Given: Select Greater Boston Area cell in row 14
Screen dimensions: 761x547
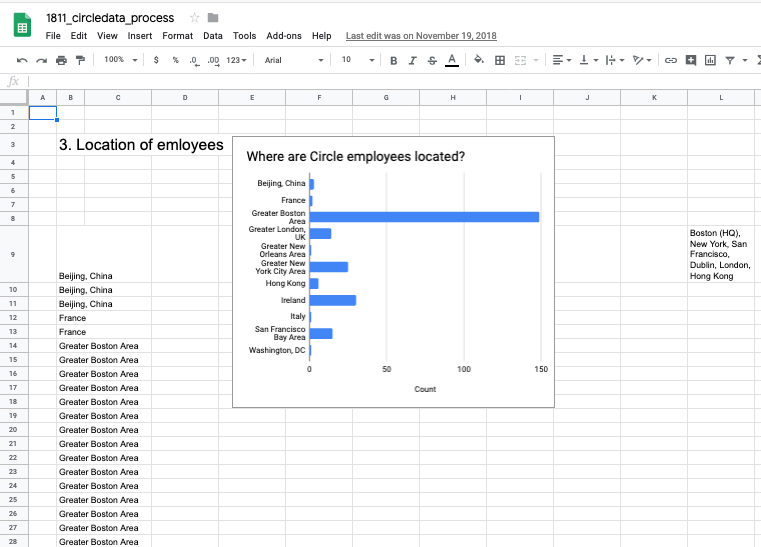Looking at the screenshot, I should point(99,346).
